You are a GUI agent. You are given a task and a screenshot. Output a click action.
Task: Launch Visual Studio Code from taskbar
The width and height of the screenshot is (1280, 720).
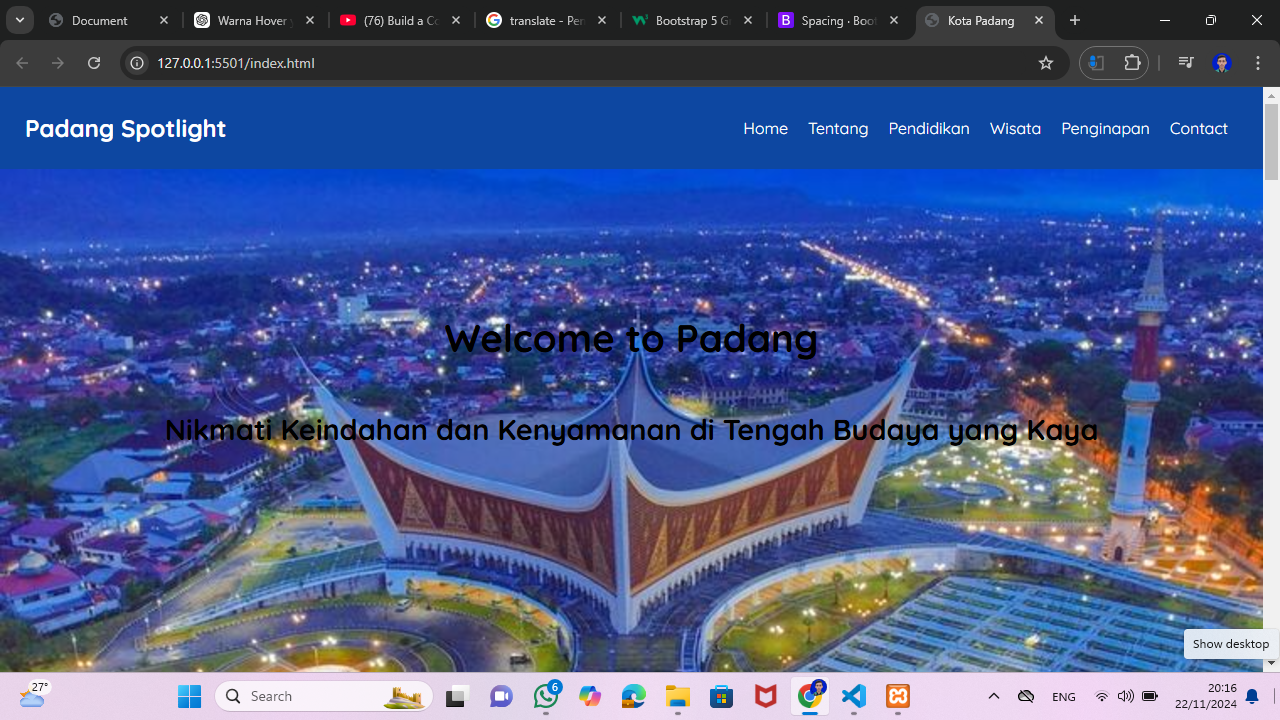[854, 696]
